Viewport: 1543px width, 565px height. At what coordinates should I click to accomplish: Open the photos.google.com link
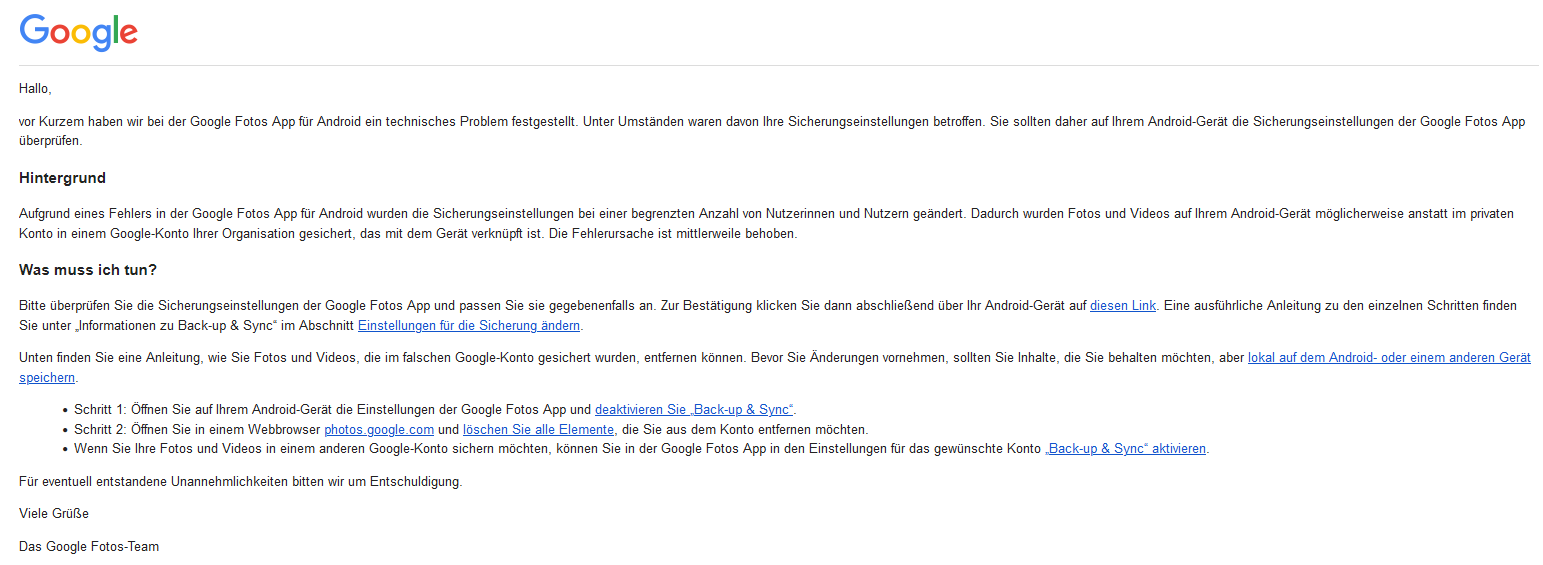tap(379, 429)
